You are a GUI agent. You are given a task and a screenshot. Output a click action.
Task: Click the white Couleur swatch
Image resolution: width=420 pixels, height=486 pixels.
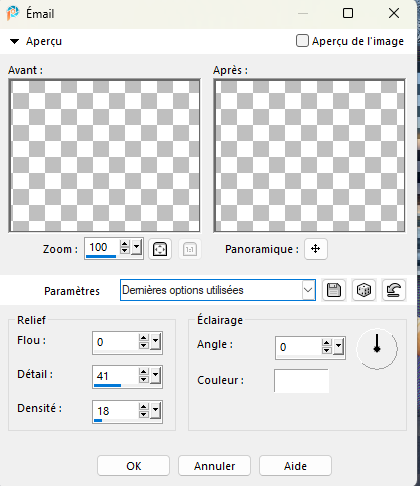click(301, 381)
